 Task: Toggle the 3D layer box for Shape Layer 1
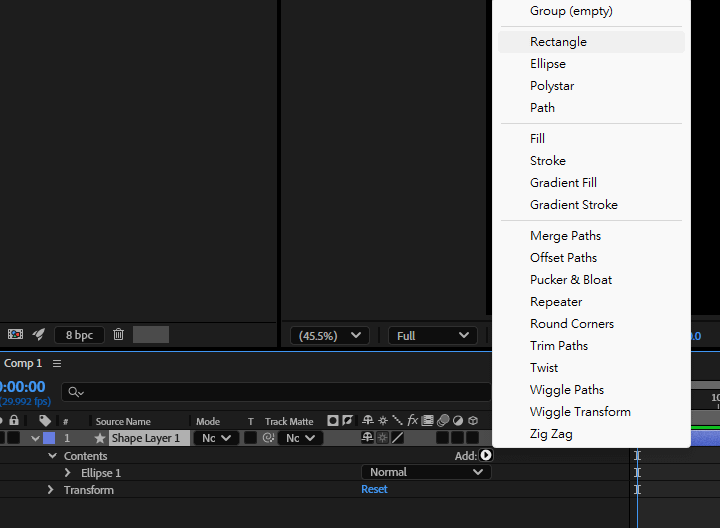click(473, 438)
